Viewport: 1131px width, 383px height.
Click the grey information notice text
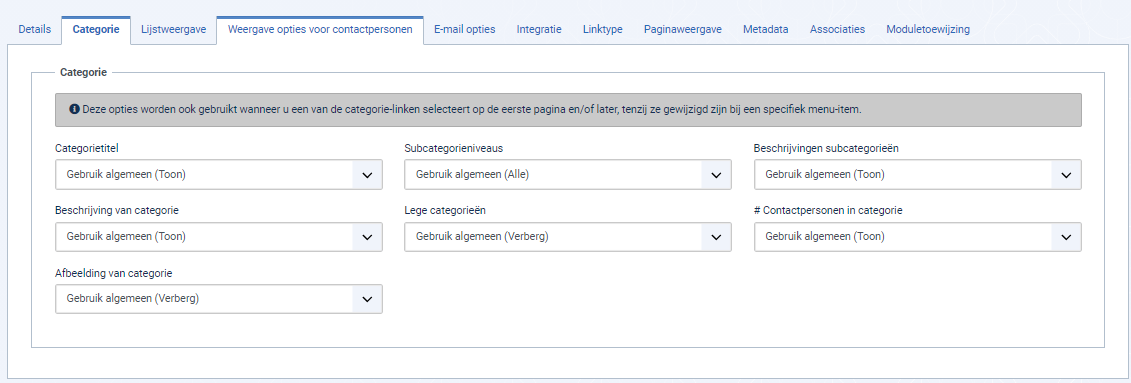[472, 110]
